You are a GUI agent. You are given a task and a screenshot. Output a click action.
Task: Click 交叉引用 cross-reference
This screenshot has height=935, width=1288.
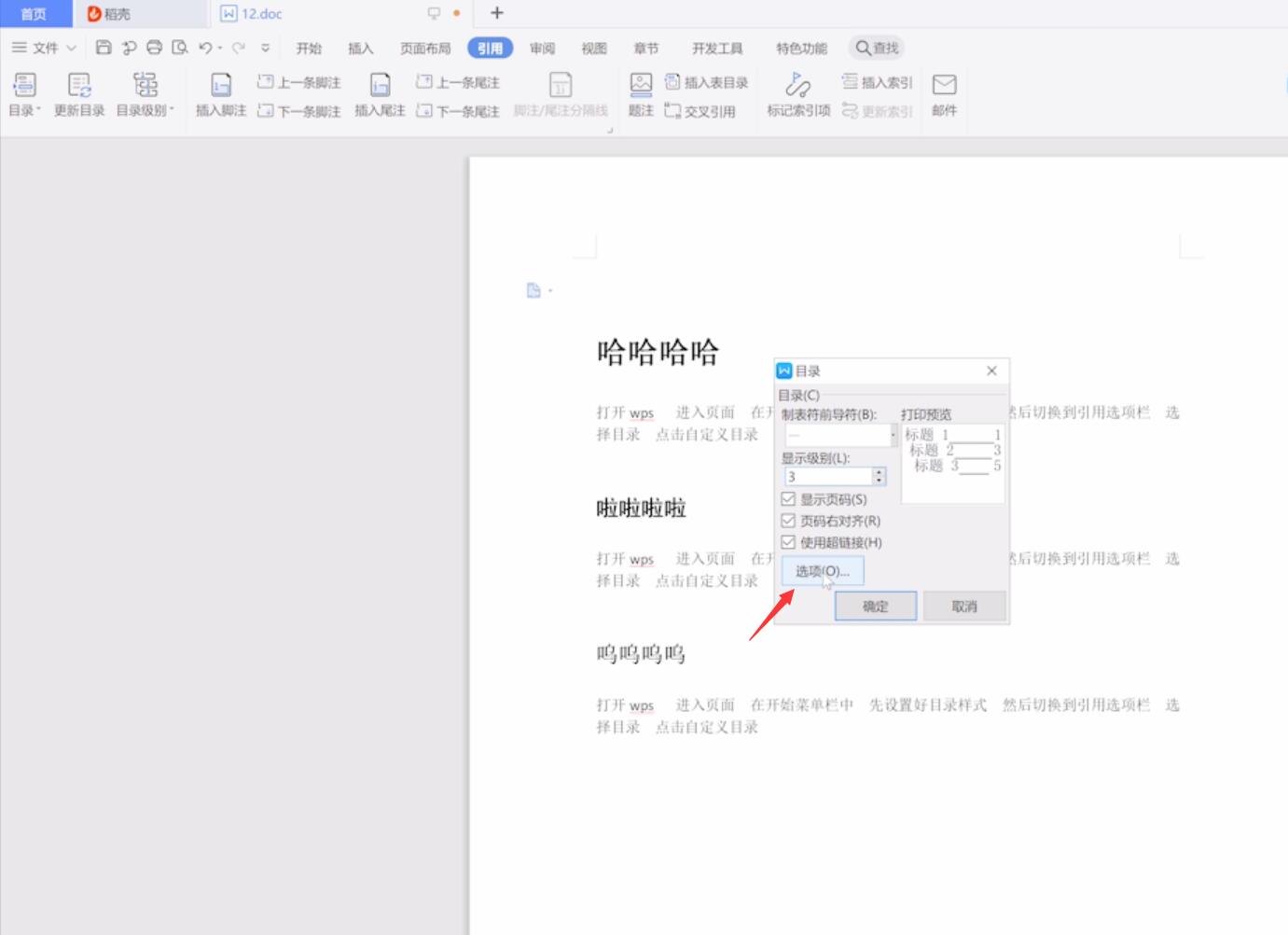[x=700, y=111]
